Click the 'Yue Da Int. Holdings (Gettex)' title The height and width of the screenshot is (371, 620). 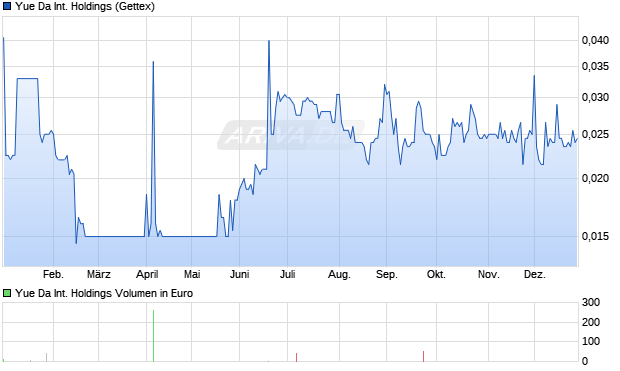pyautogui.click(x=85, y=6)
